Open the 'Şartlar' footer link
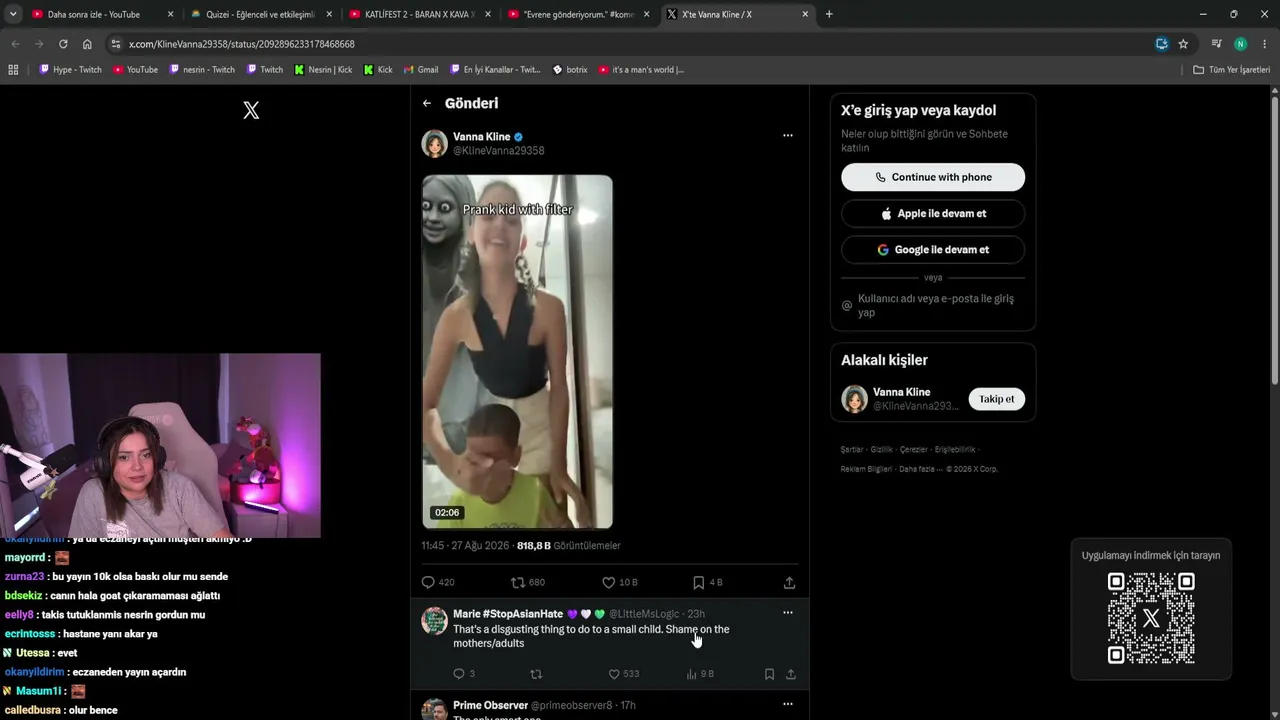 click(x=851, y=449)
